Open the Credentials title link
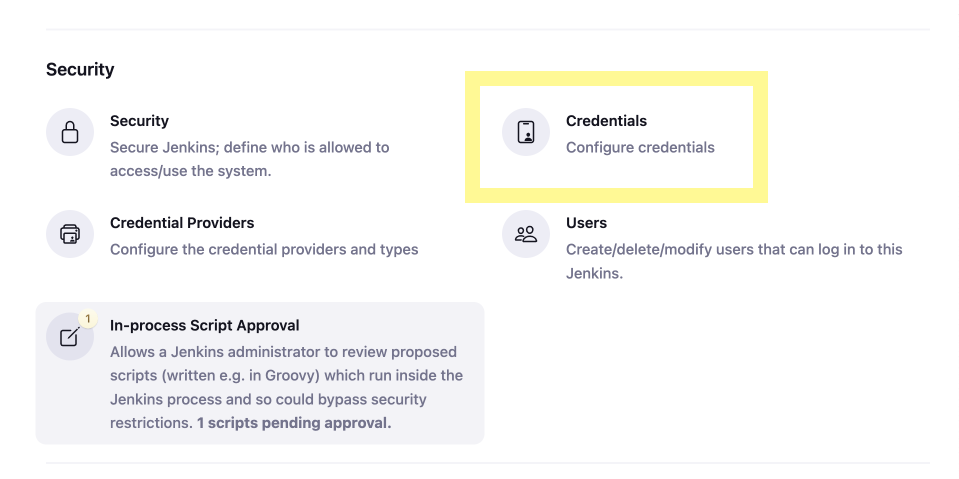 click(606, 121)
